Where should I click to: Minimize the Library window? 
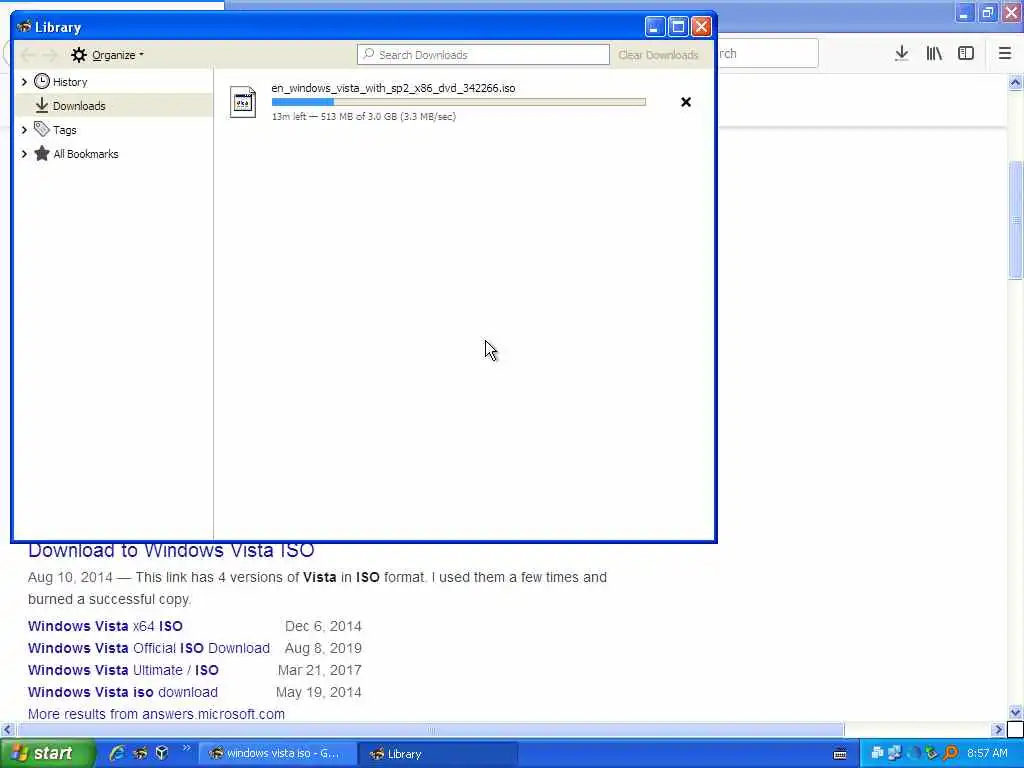pyautogui.click(x=655, y=27)
